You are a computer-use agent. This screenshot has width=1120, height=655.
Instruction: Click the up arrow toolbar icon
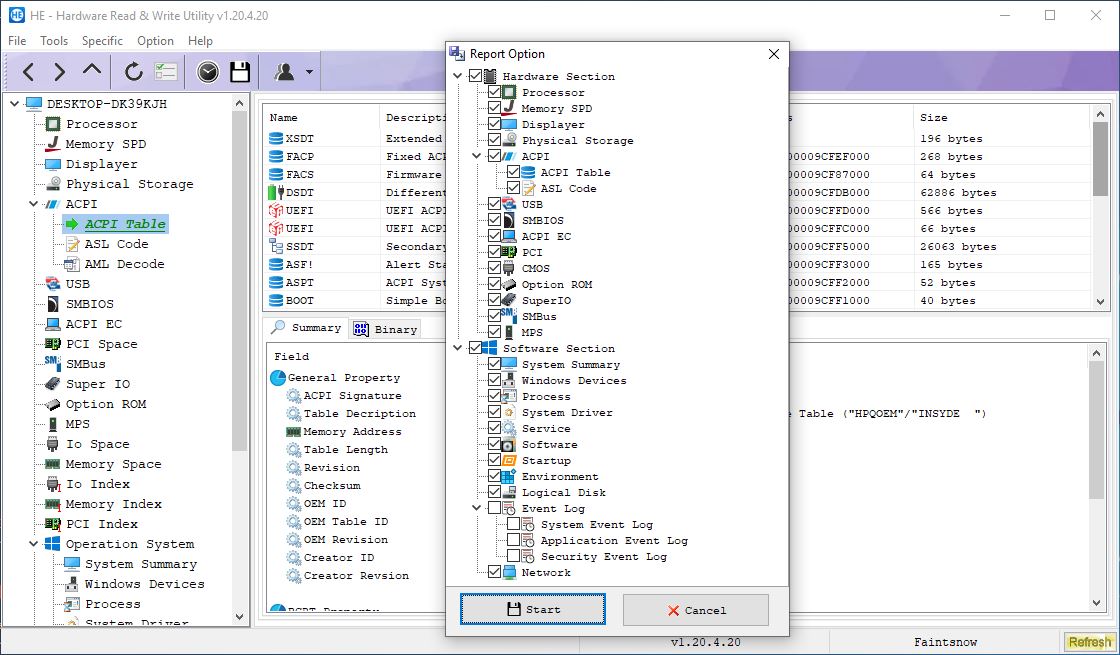(x=92, y=72)
